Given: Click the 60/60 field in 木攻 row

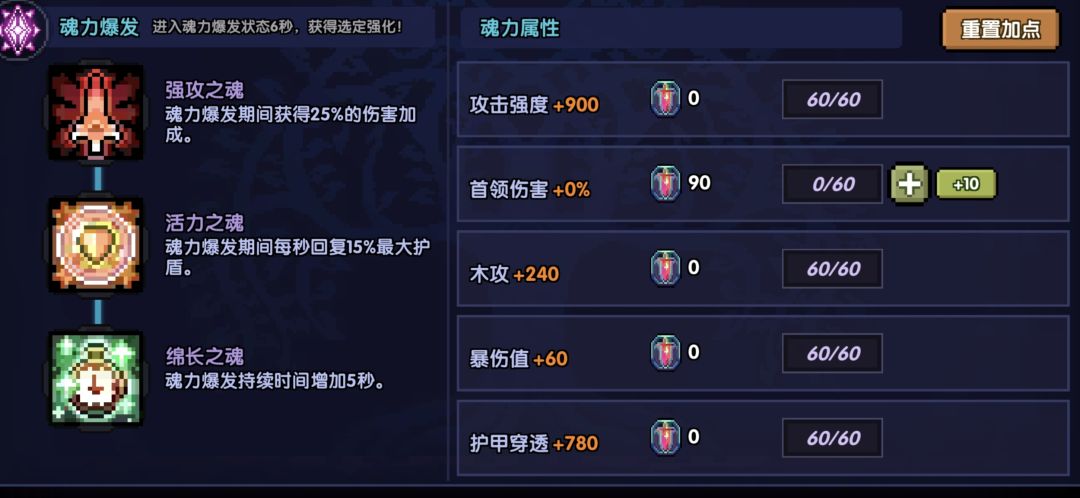Looking at the screenshot, I should pos(832,269).
